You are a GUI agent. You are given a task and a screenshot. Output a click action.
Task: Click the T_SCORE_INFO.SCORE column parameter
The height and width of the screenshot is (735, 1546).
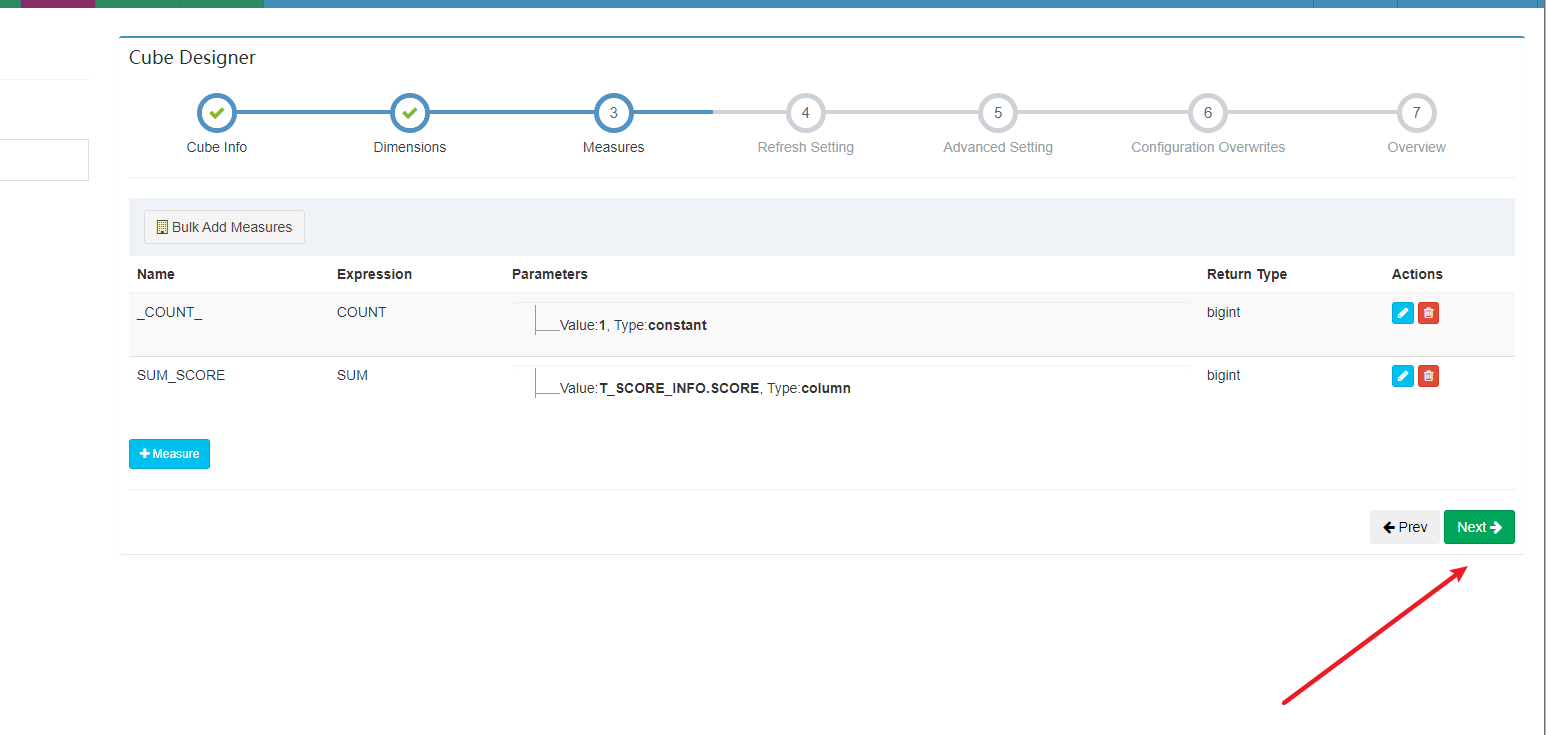tap(705, 388)
